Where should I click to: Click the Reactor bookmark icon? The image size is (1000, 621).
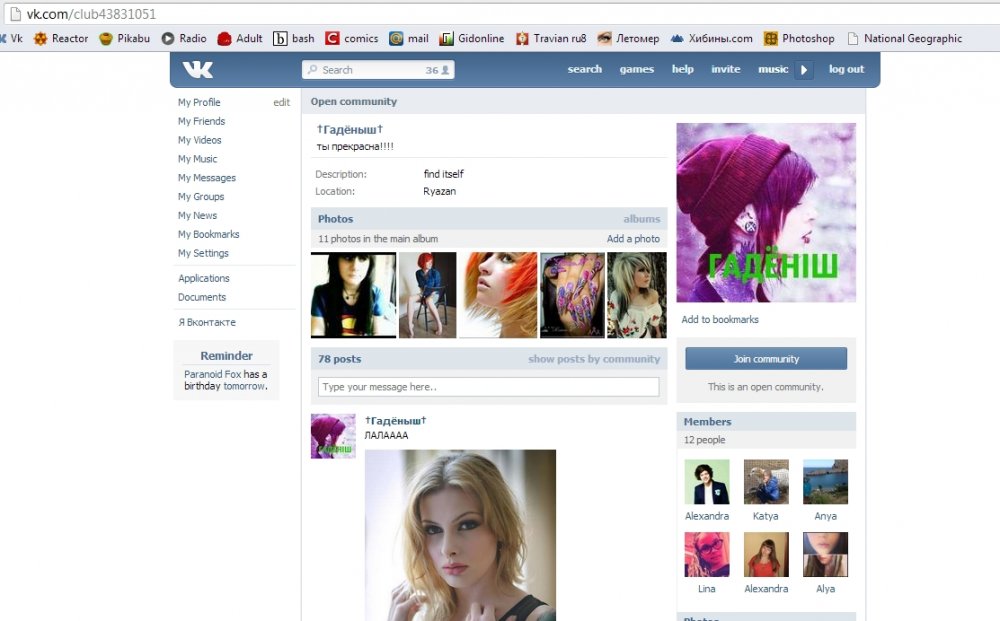tap(41, 39)
